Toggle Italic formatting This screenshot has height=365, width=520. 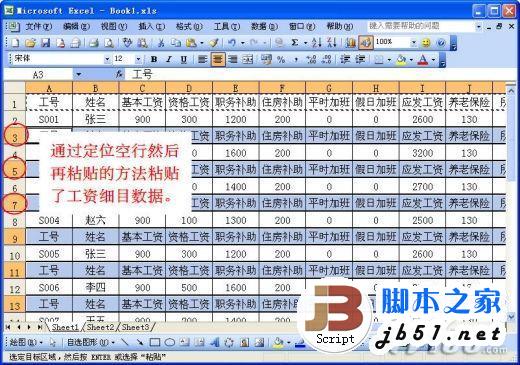click(169, 60)
